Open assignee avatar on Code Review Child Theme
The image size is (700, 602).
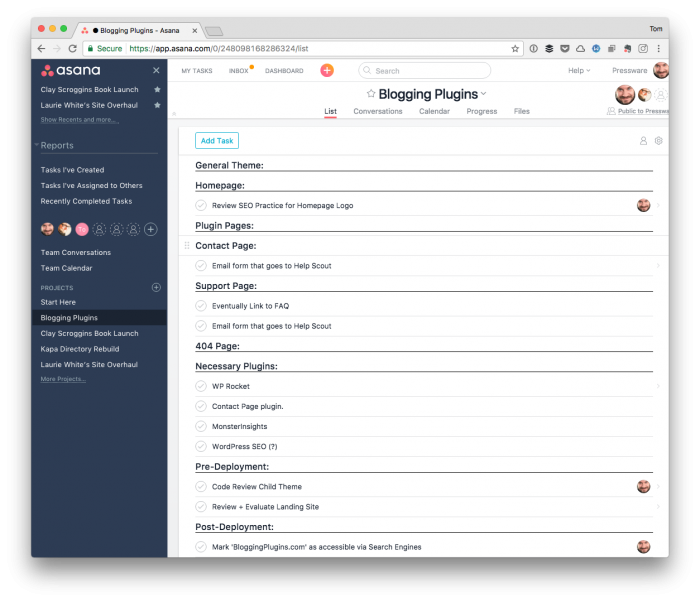[x=643, y=486]
